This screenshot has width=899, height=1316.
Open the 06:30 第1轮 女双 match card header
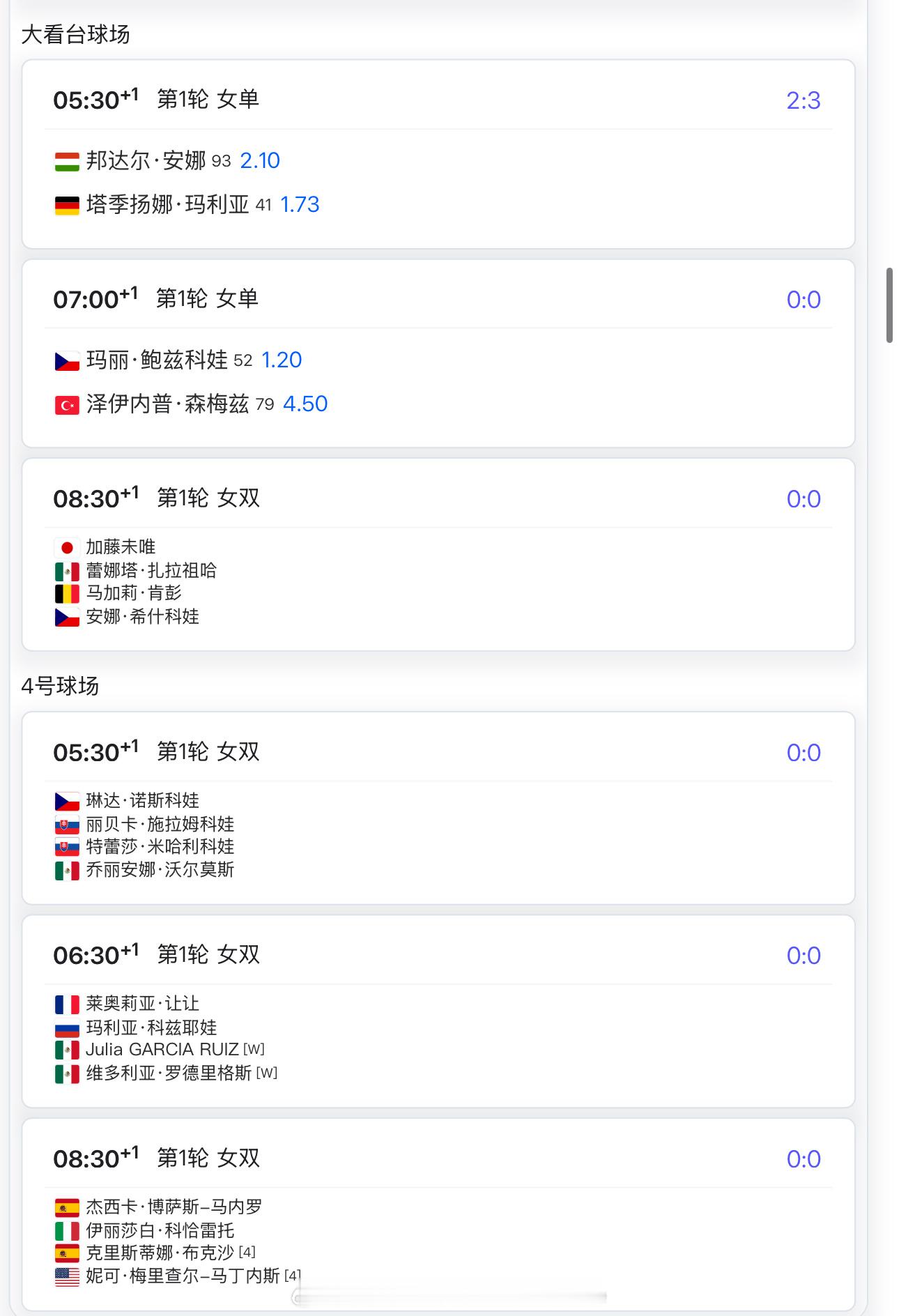coord(438,955)
